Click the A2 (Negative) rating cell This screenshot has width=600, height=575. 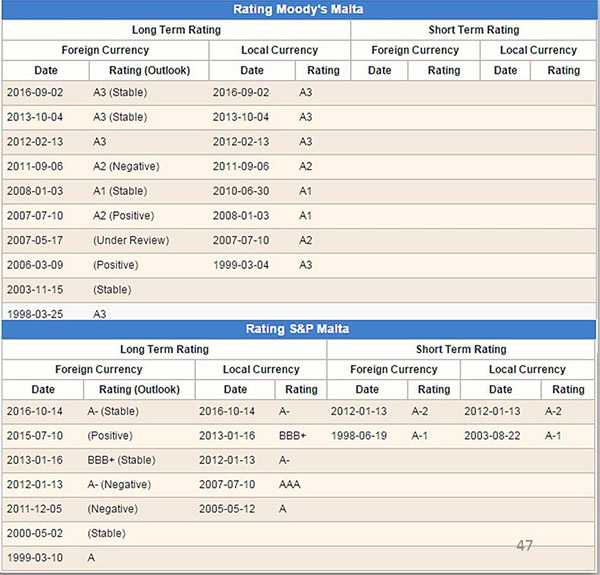click(x=126, y=166)
